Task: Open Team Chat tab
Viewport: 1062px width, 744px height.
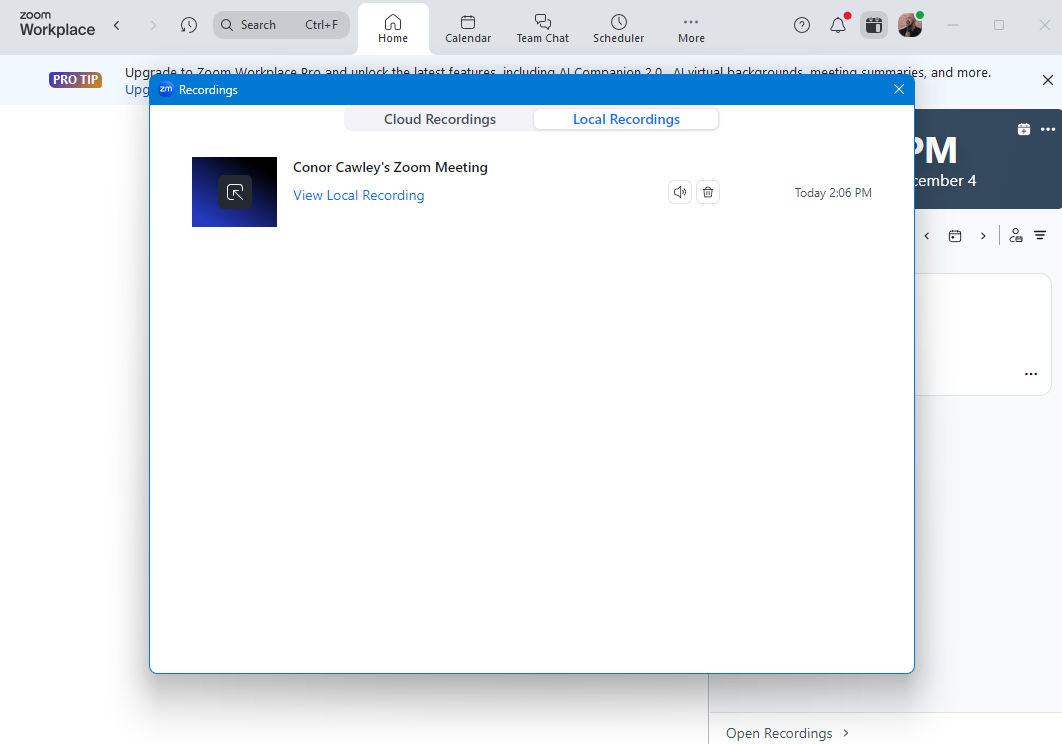Action: click(543, 29)
